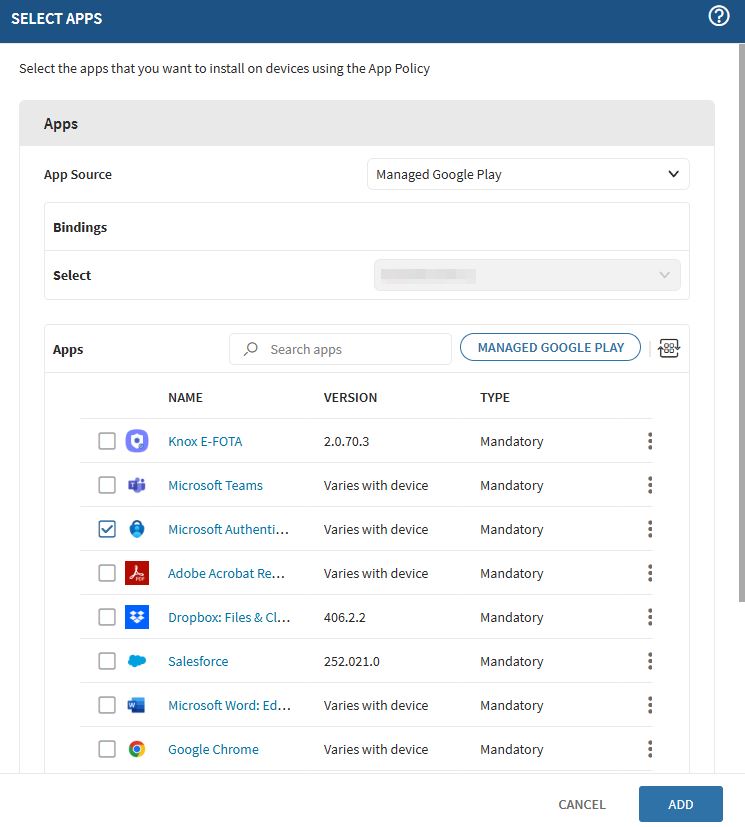745x827 pixels.
Task: Click the MANAGED GOOGLE PLAY button
Action: [550, 348]
